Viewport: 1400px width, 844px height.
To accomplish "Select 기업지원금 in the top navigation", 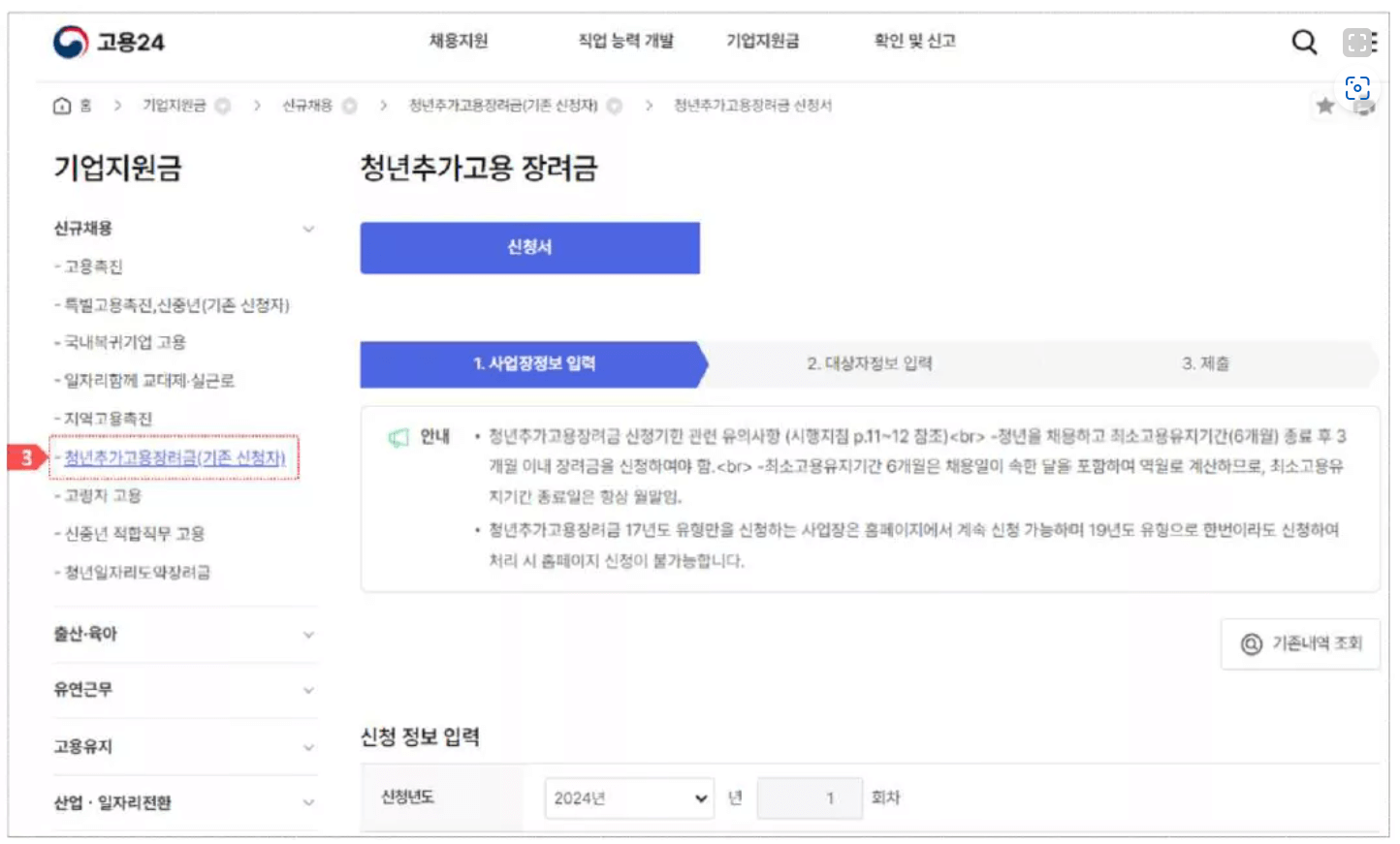I will (x=763, y=41).
